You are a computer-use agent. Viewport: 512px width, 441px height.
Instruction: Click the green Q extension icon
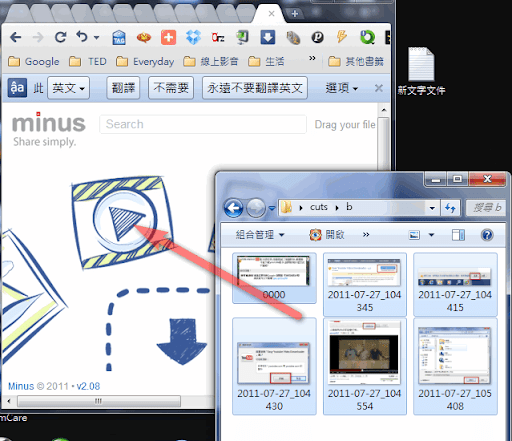[367, 37]
